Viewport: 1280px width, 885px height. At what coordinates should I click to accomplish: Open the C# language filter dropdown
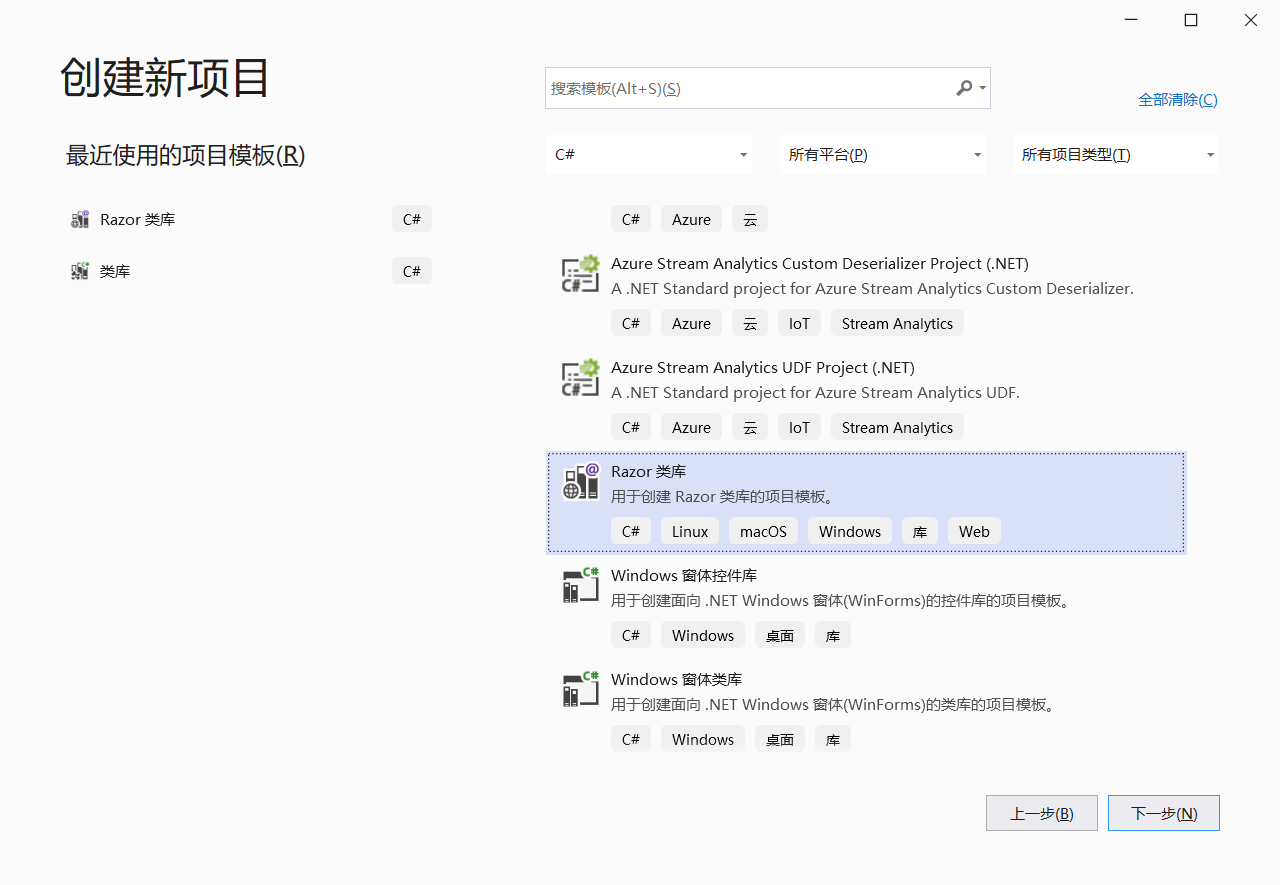[x=648, y=155]
